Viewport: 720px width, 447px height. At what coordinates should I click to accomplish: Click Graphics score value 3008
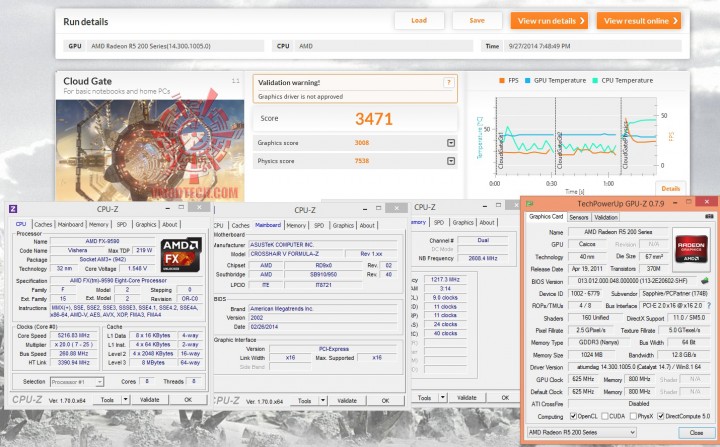tap(362, 143)
